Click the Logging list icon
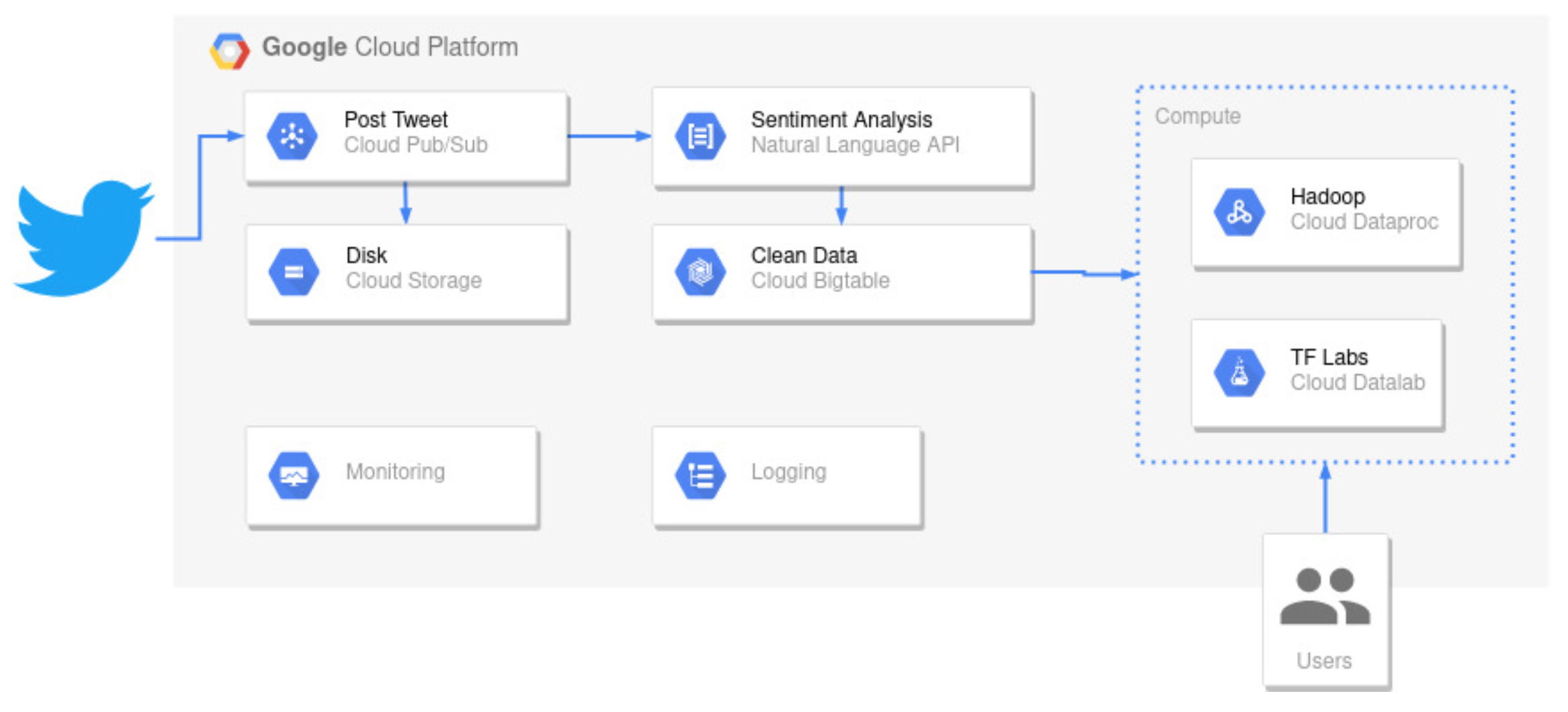Image resolution: width=1568 pixels, height=712 pixels. pos(700,475)
